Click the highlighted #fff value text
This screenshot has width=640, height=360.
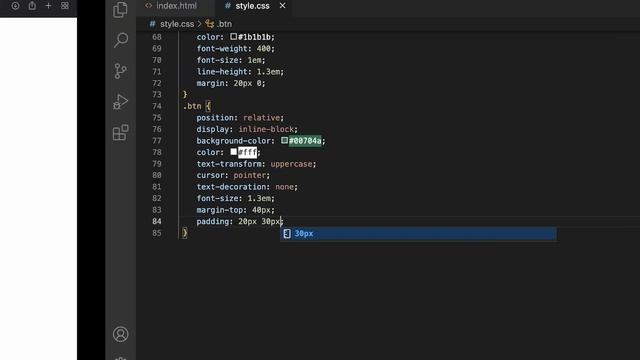[x=247, y=152]
